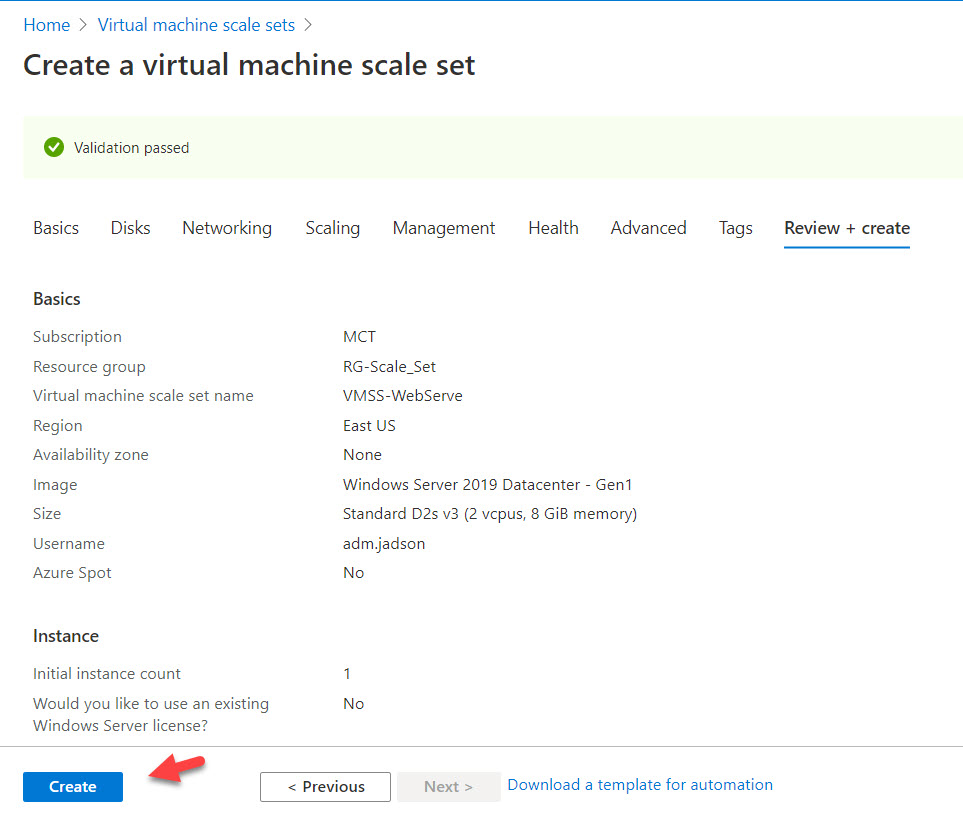Image resolution: width=963 pixels, height=827 pixels.
Task: Select the Networking tab
Action: [x=227, y=228]
